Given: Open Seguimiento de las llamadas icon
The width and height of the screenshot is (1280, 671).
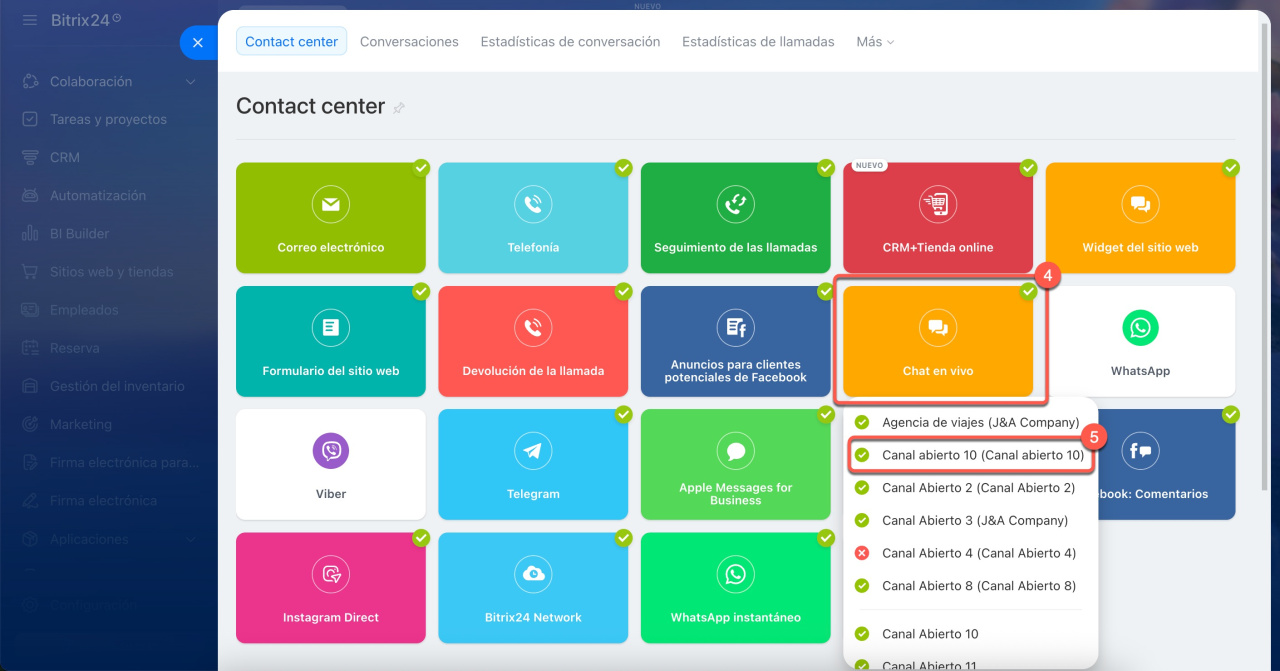Looking at the screenshot, I should [736, 204].
